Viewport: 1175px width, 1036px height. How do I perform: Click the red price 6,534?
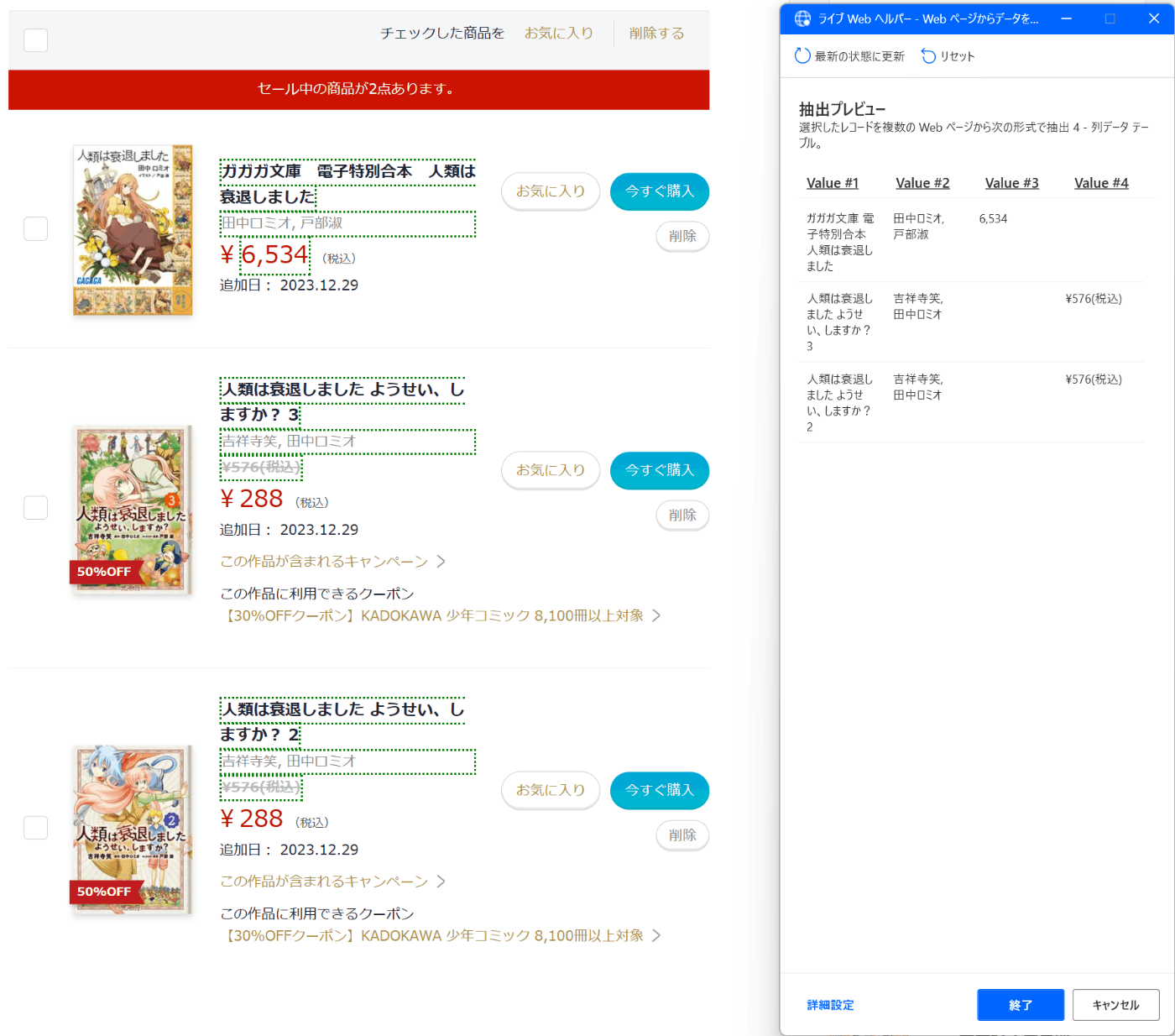point(275,254)
